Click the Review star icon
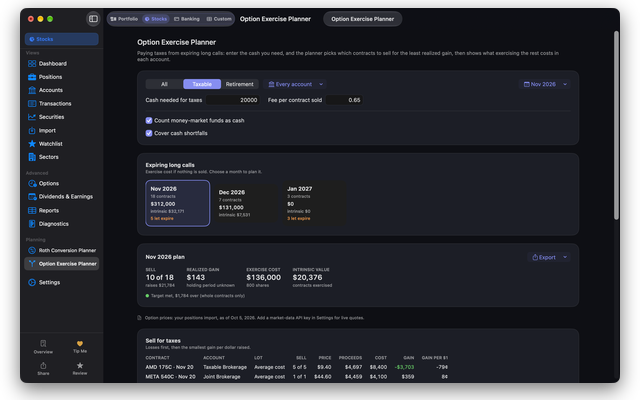The image size is (640, 400). [80, 369]
